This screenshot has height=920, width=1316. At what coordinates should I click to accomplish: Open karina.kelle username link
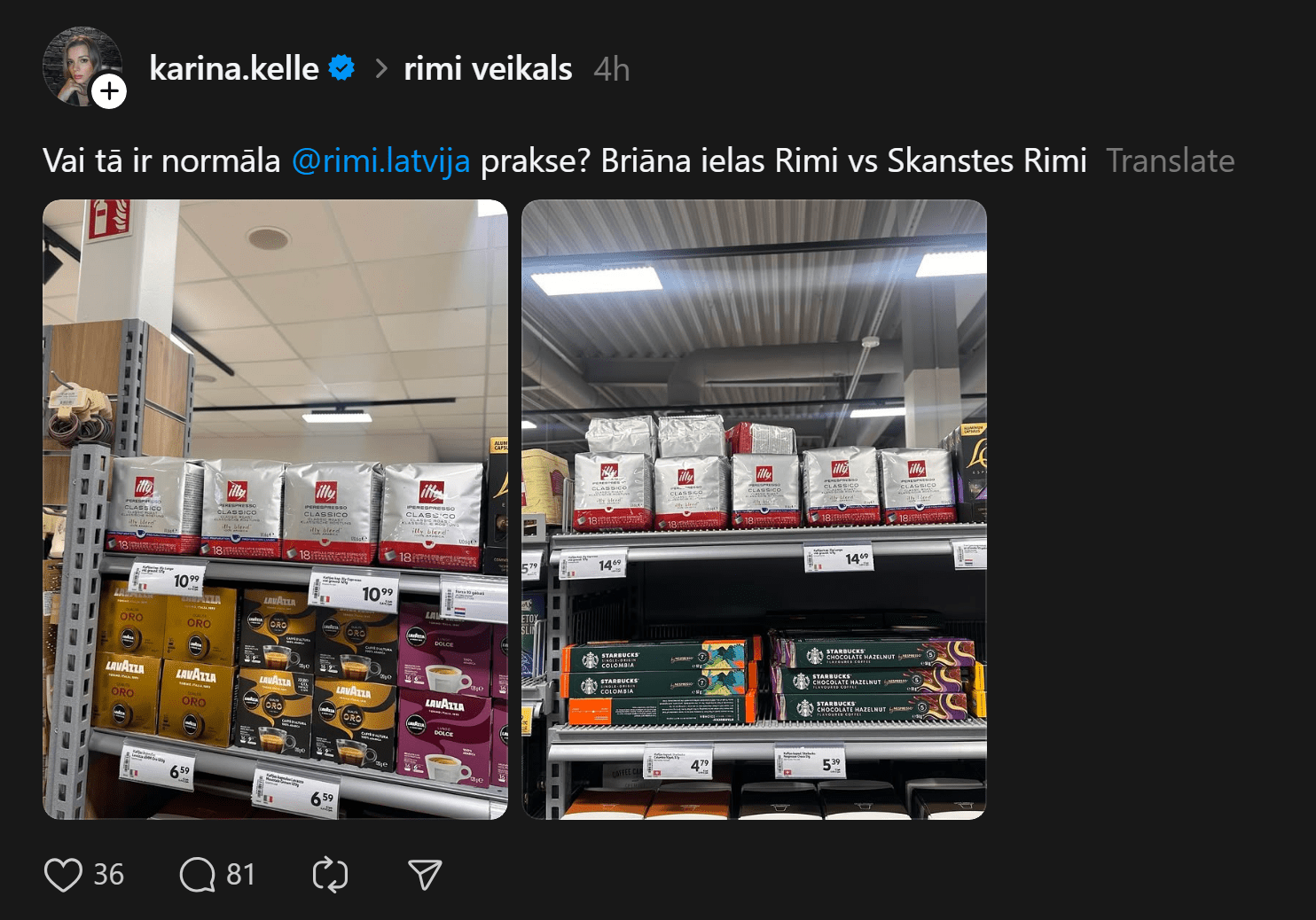[234, 68]
